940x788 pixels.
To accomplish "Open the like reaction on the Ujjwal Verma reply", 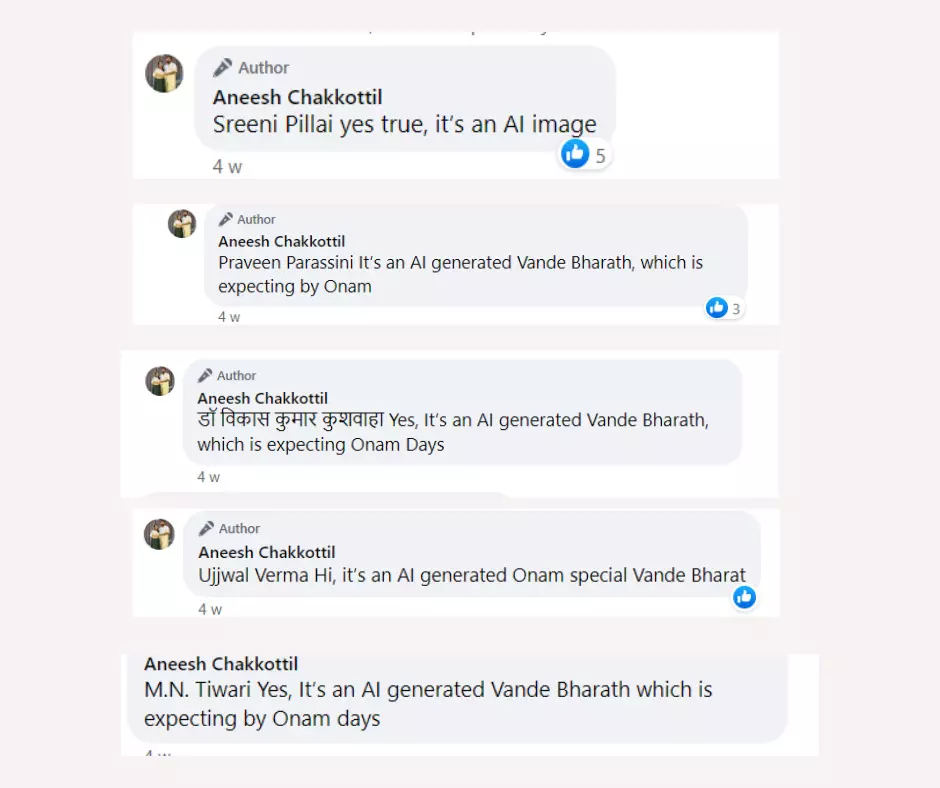I will tap(744, 597).
